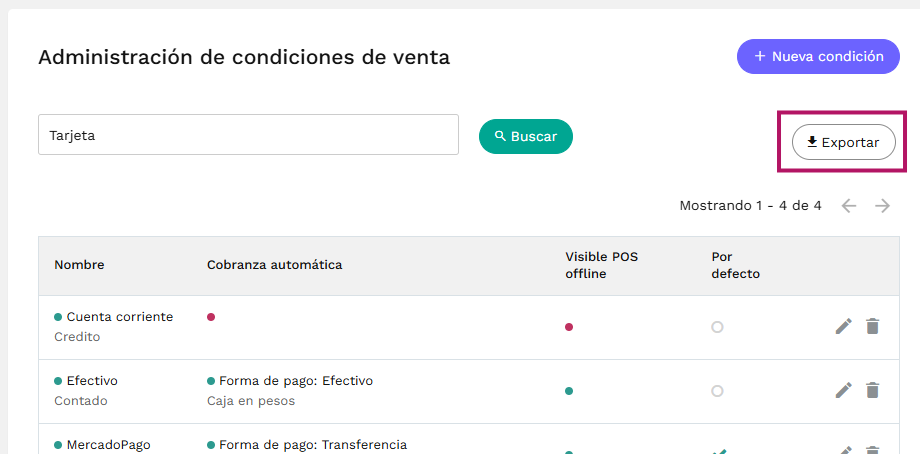
Task: Click download icon in Exportar button
Action: pos(812,142)
